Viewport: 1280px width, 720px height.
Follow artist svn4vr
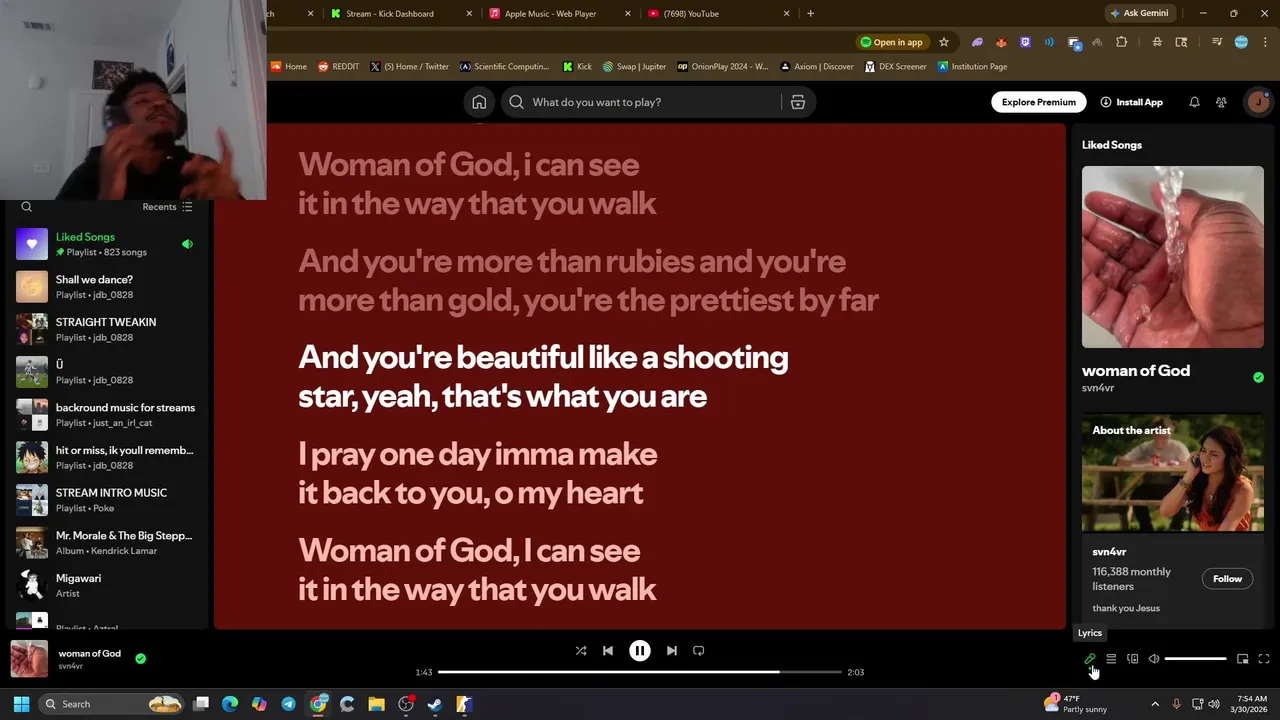(x=1227, y=579)
